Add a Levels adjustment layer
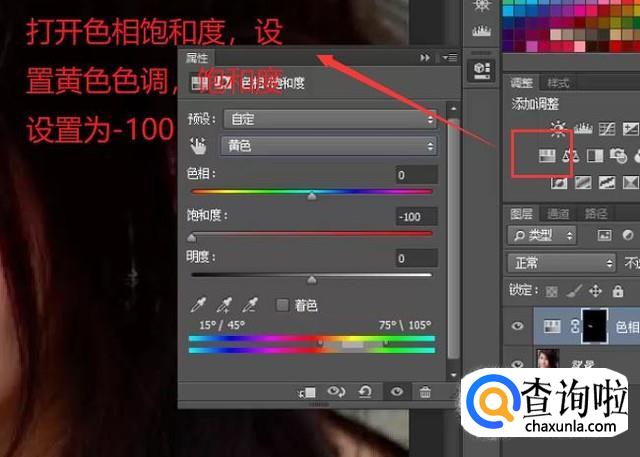The height and width of the screenshot is (457, 640). [x=583, y=129]
